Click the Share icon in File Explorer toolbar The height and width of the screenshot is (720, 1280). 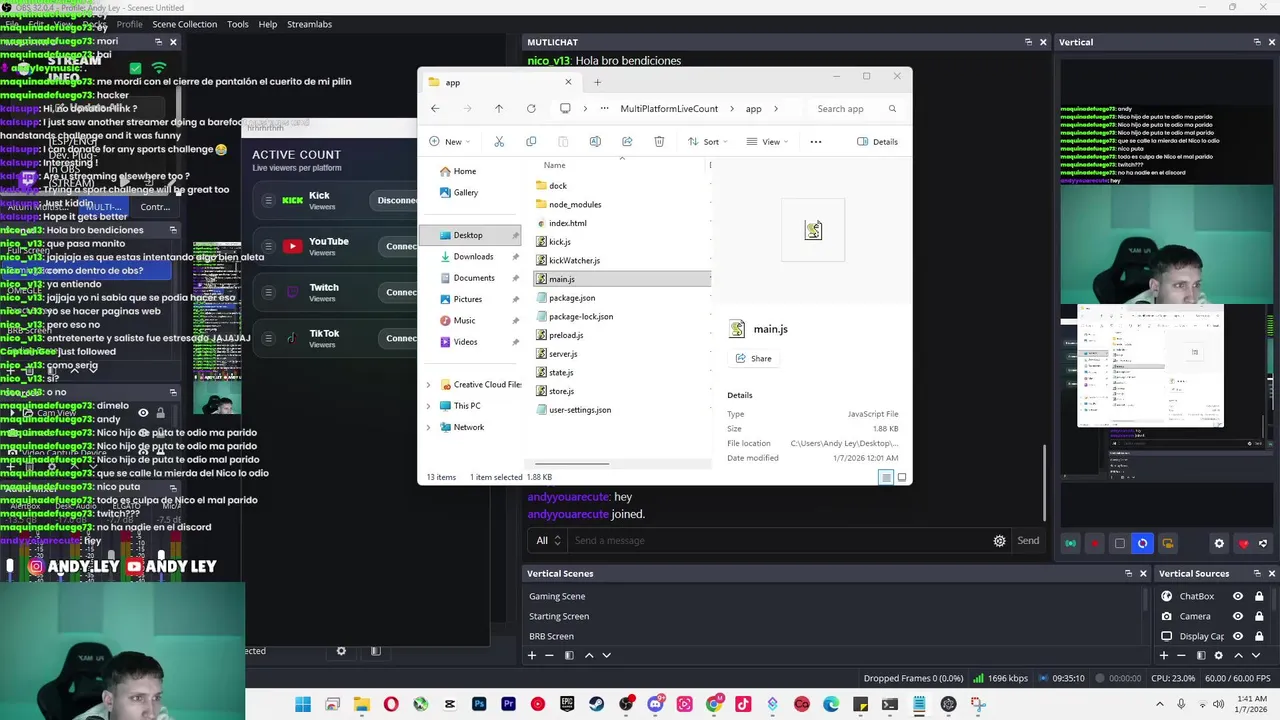click(x=627, y=141)
